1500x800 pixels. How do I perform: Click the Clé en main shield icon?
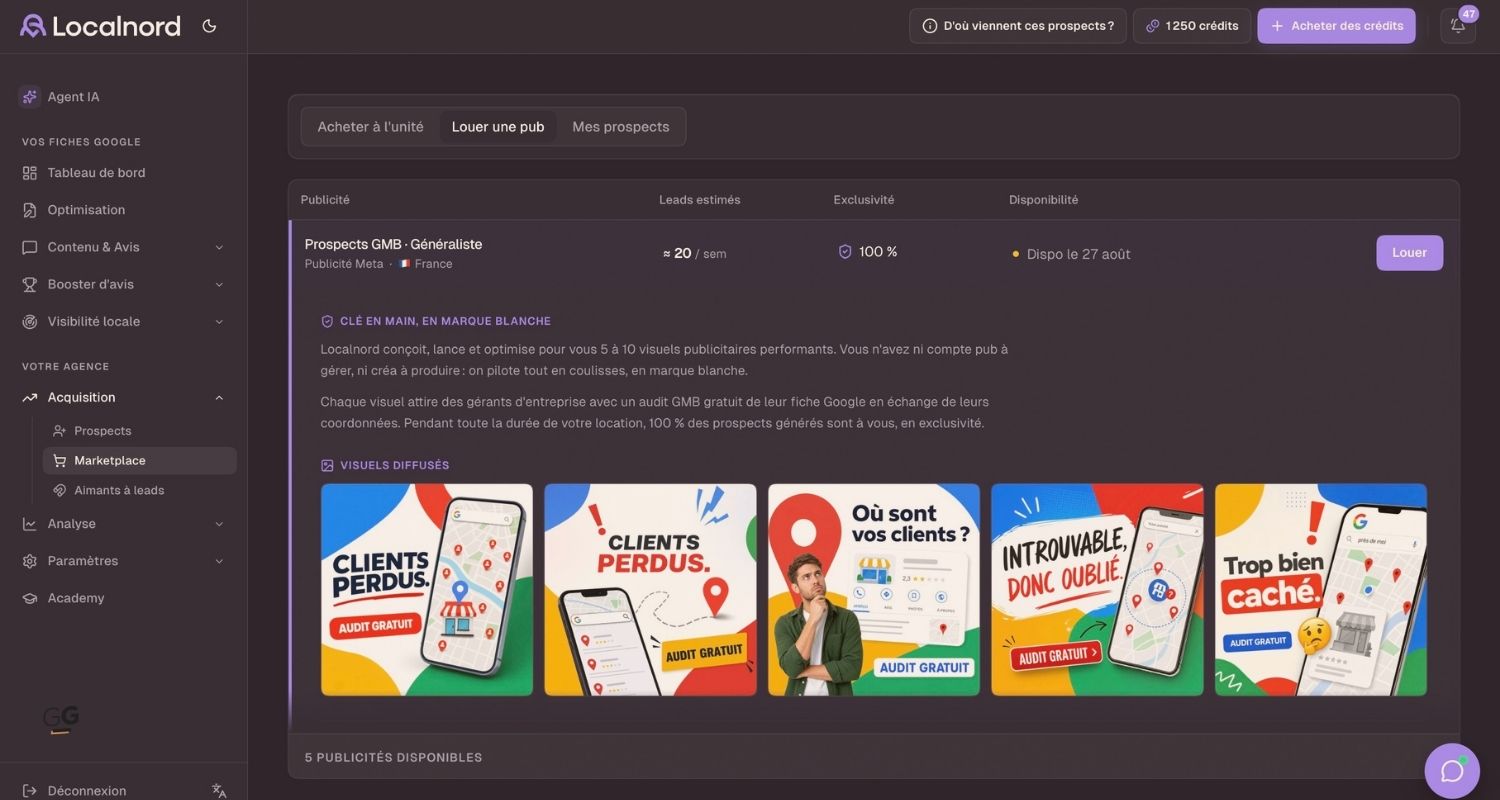(x=327, y=322)
